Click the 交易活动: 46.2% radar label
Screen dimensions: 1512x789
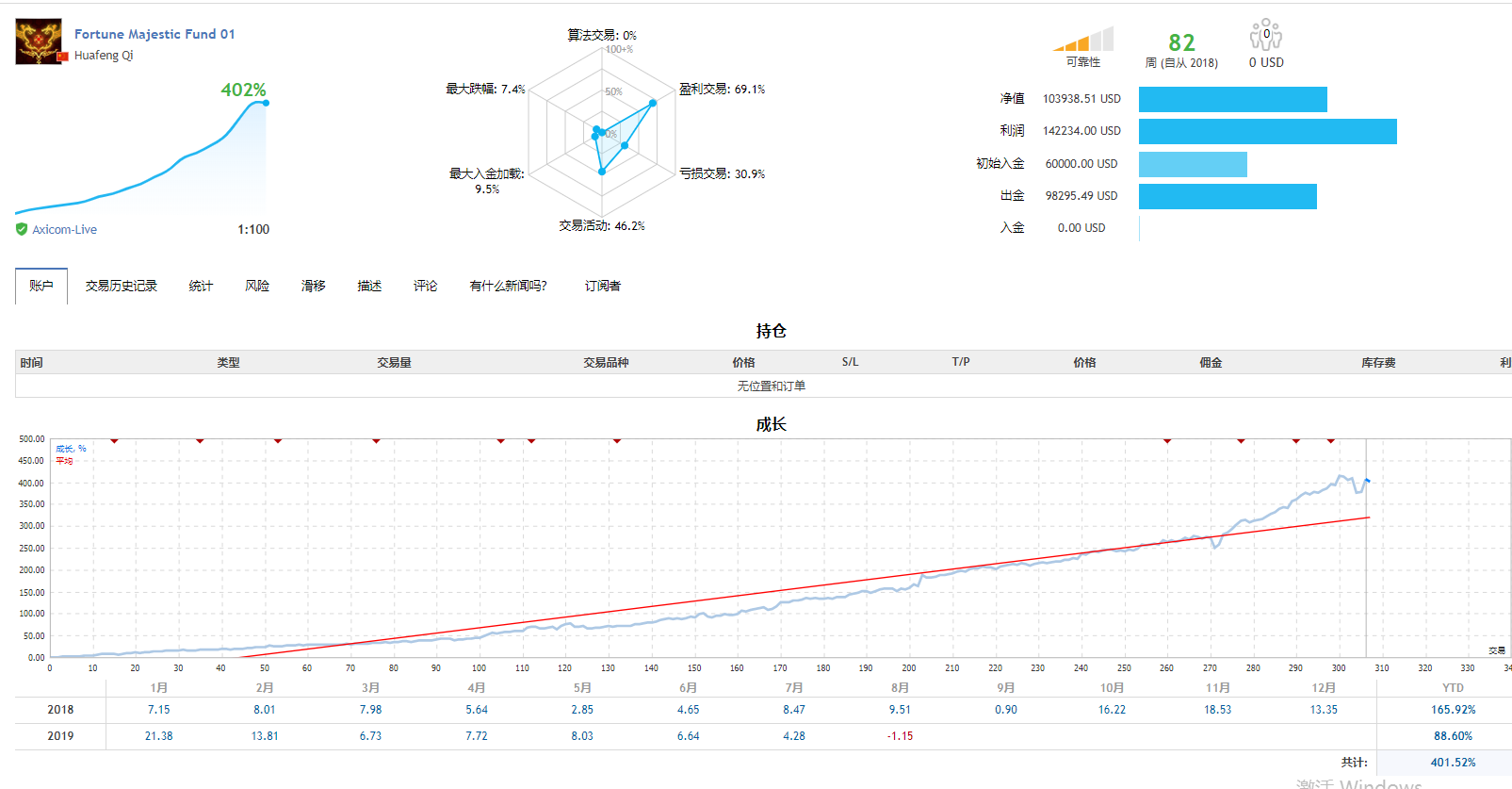click(x=602, y=225)
